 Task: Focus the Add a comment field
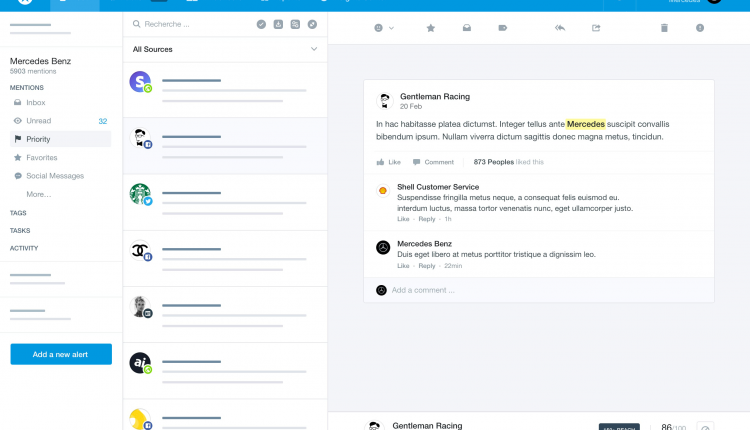click(539, 290)
